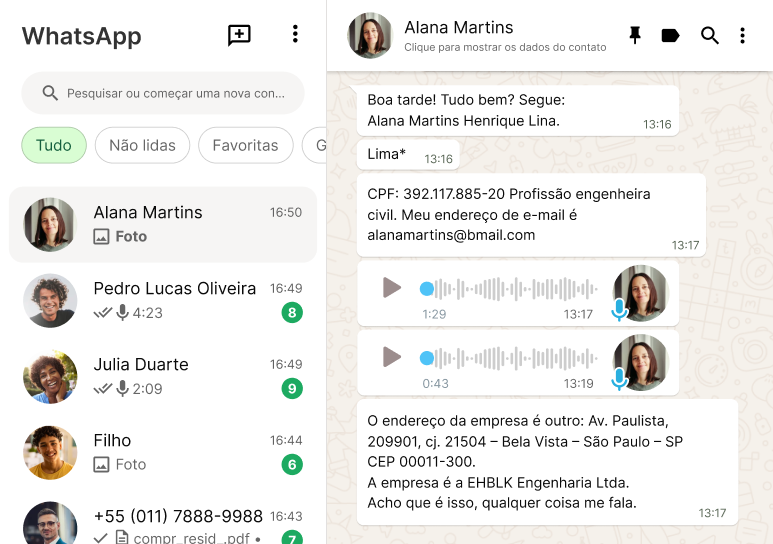Play the 0:43 voice message
The width and height of the screenshot is (773, 544).
[x=392, y=357]
